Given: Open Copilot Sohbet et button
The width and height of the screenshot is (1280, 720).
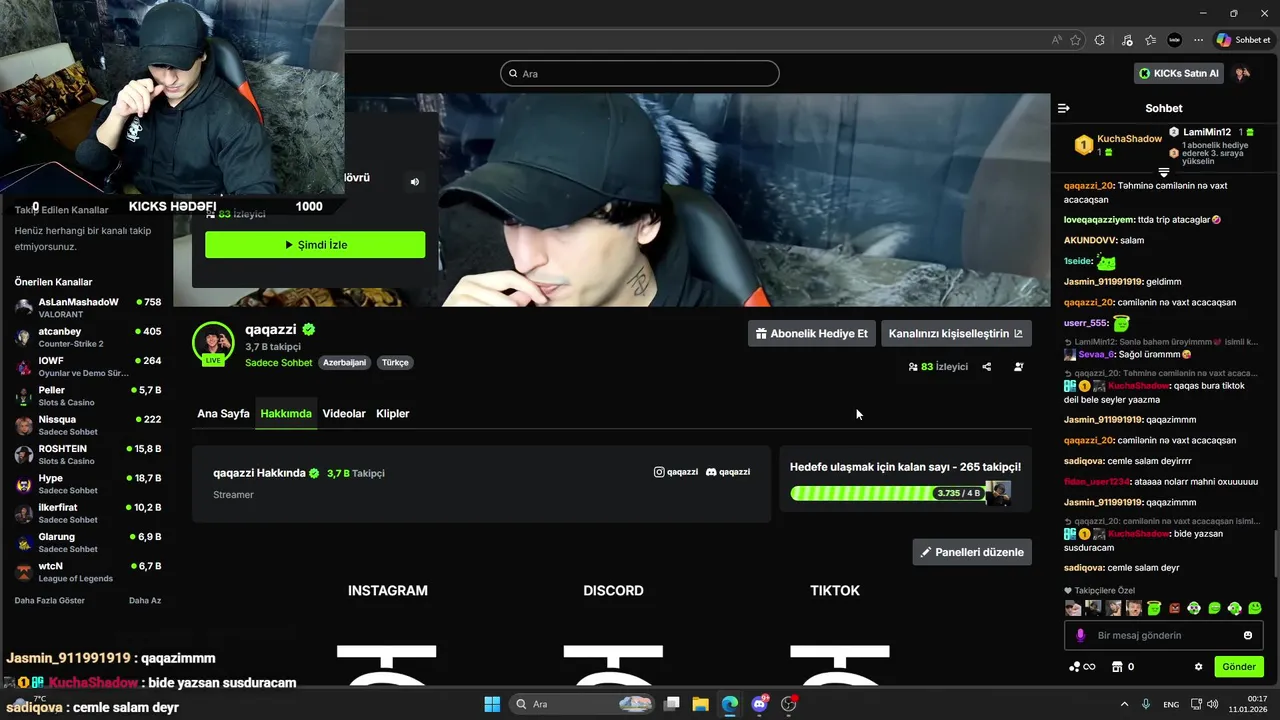Looking at the screenshot, I should point(1243,40).
